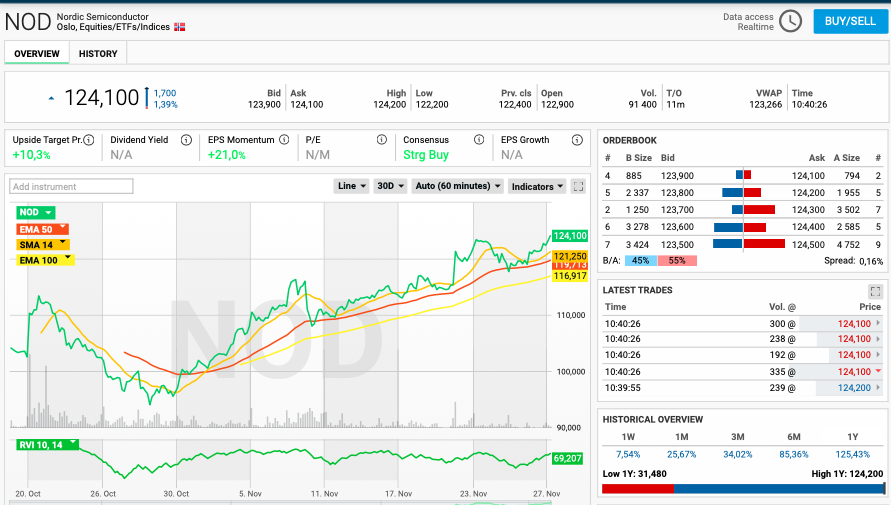This screenshot has width=891, height=505.
Task: Click orderbook ask 124,400
Action: click(808, 227)
